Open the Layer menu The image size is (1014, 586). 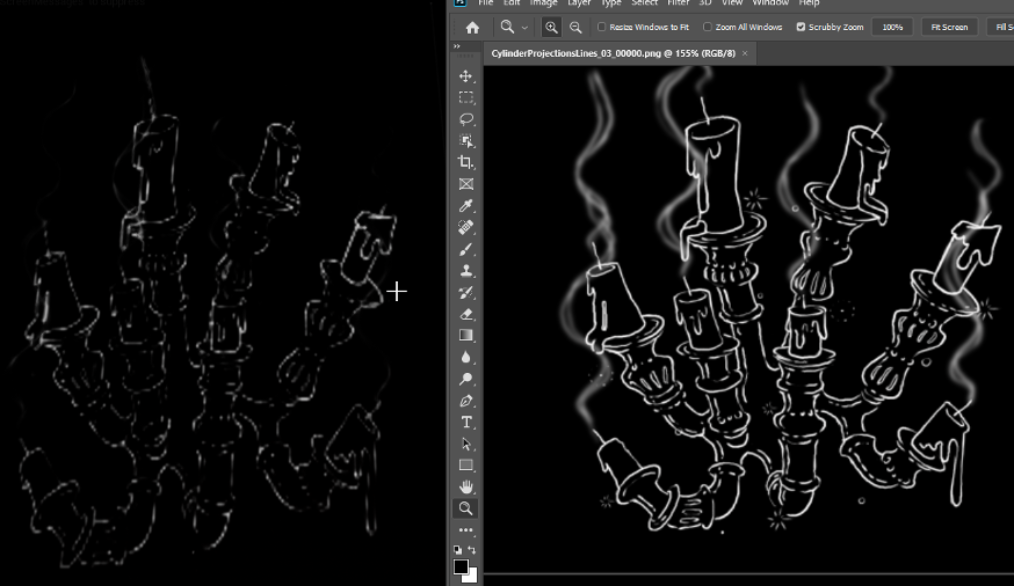point(579,3)
